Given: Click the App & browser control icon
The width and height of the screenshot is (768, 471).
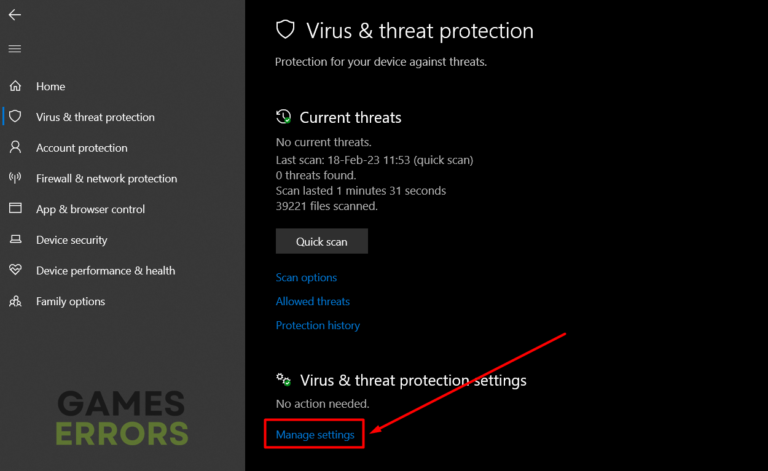Looking at the screenshot, I should (15, 209).
